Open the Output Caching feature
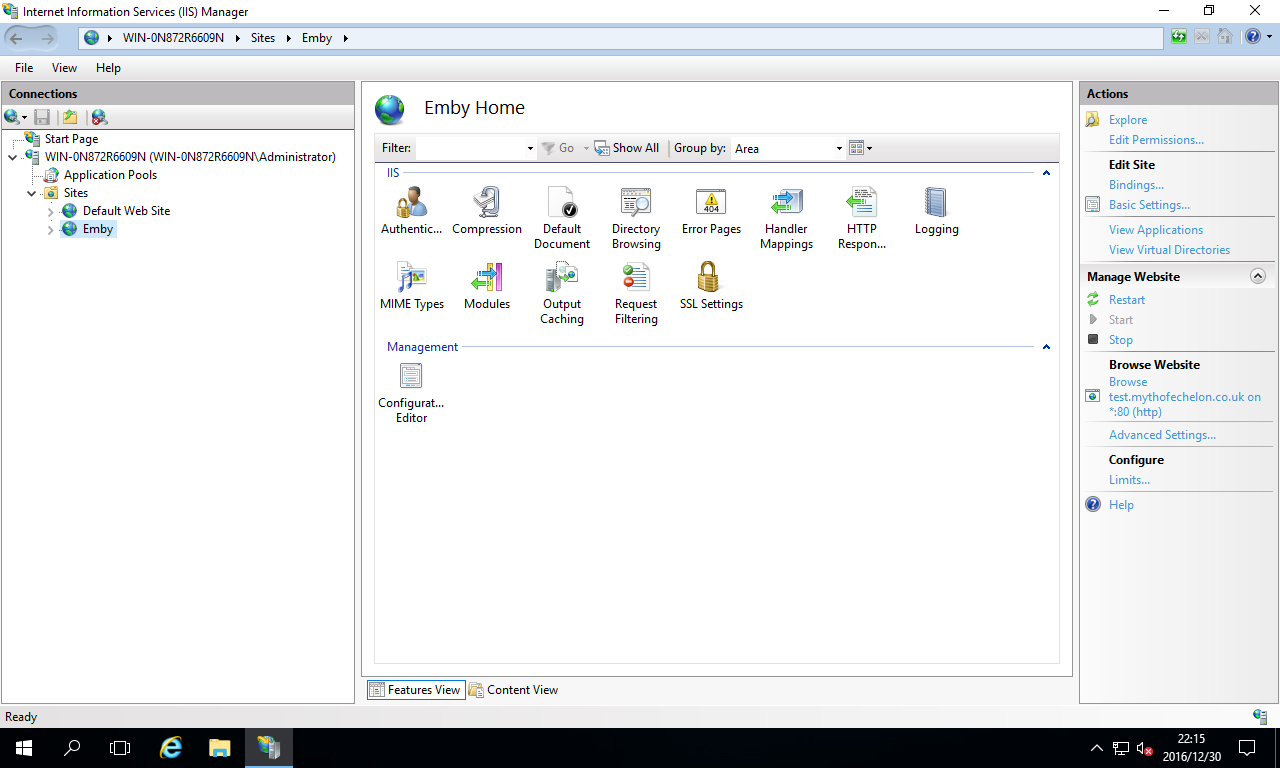This screenshot has width=1280, height=768. 562,293
